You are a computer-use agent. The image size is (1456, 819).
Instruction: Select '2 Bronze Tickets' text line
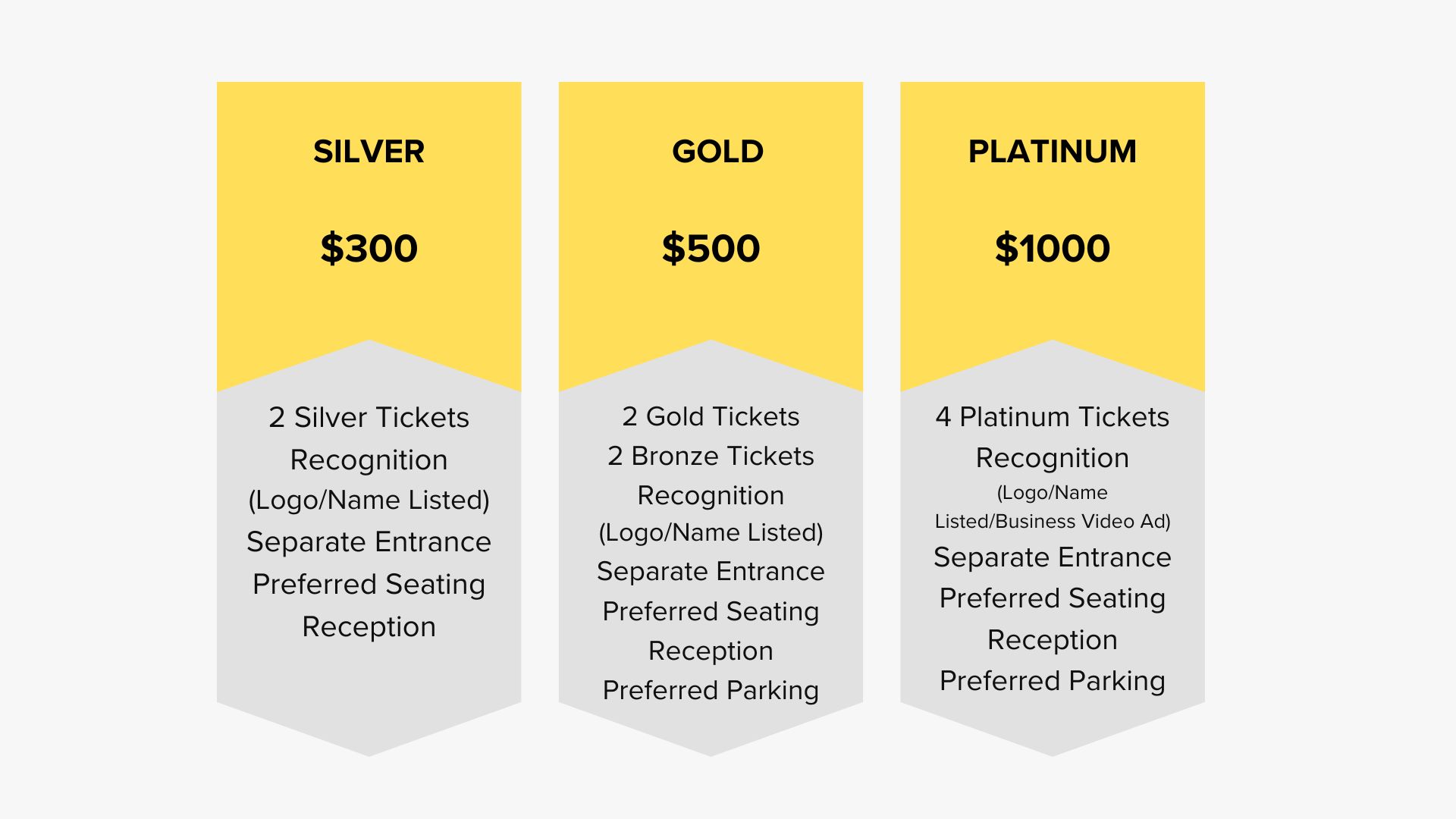coord(711,456)
